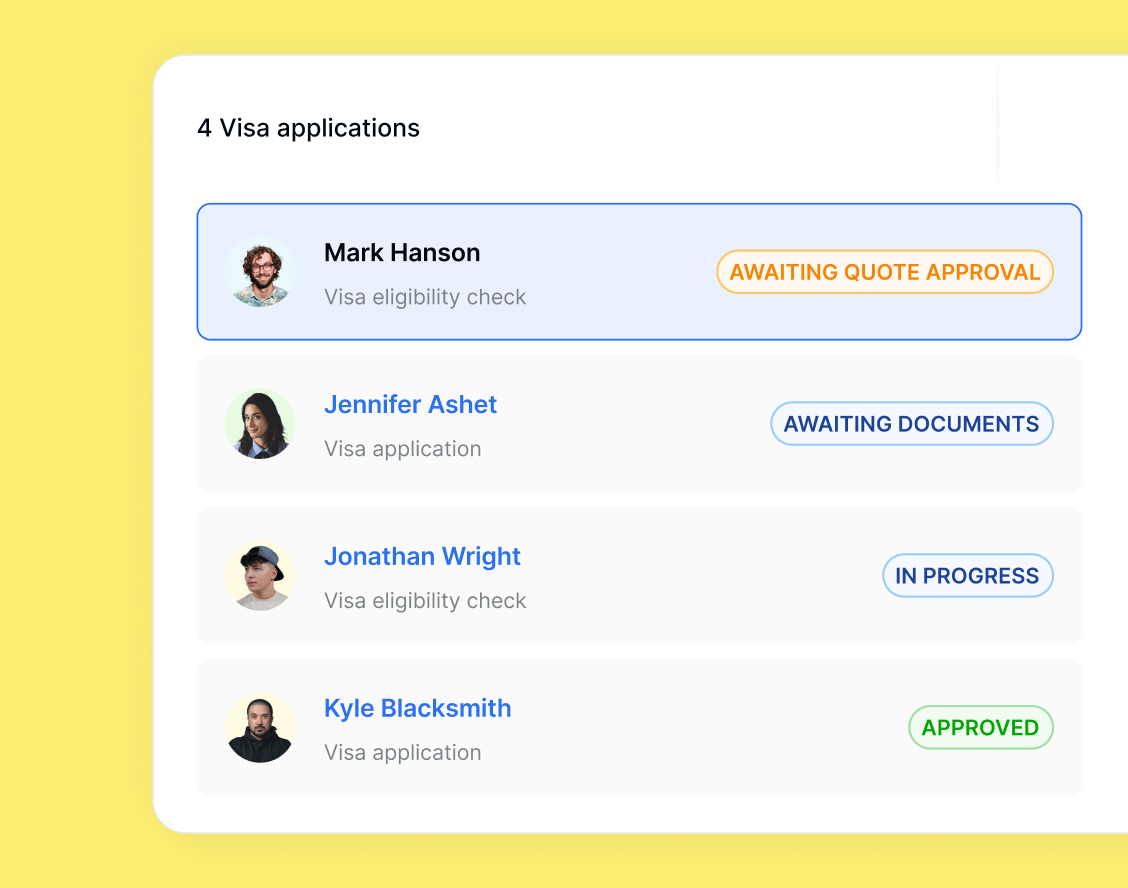This screenshot has height=888, width=1128.
Task: Click Mark Hanson's profile avatar
Action: (x=260, y=272)
